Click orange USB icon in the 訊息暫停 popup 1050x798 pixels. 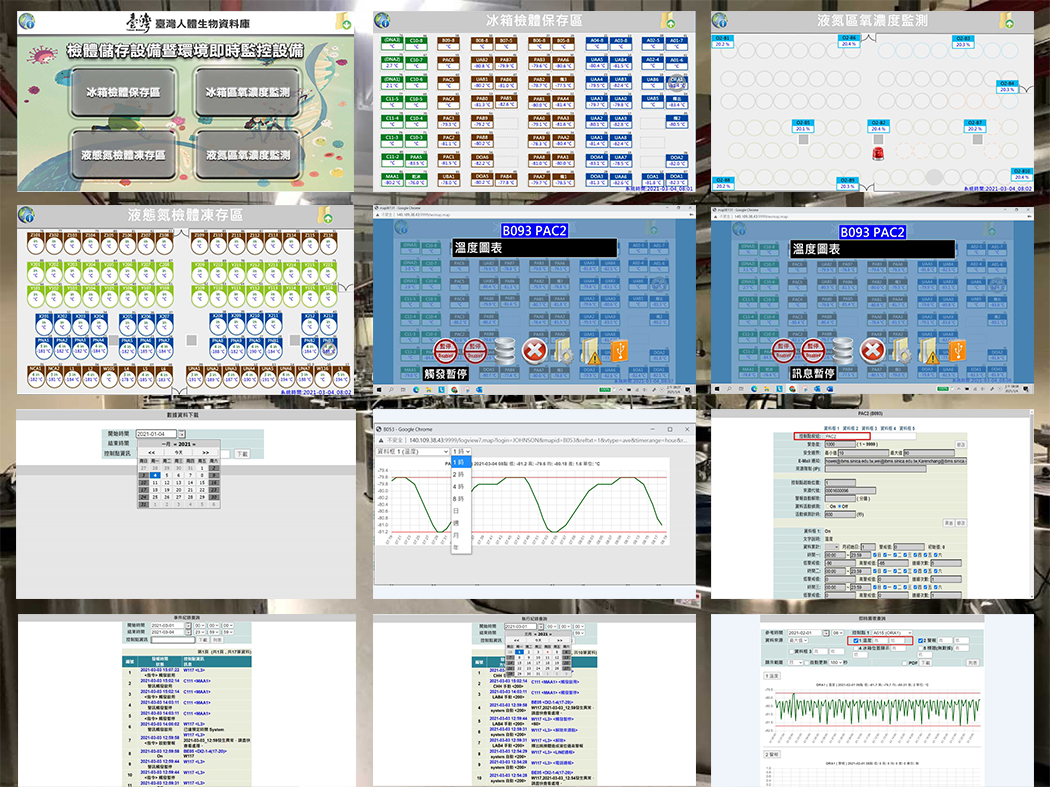point(958,350)
